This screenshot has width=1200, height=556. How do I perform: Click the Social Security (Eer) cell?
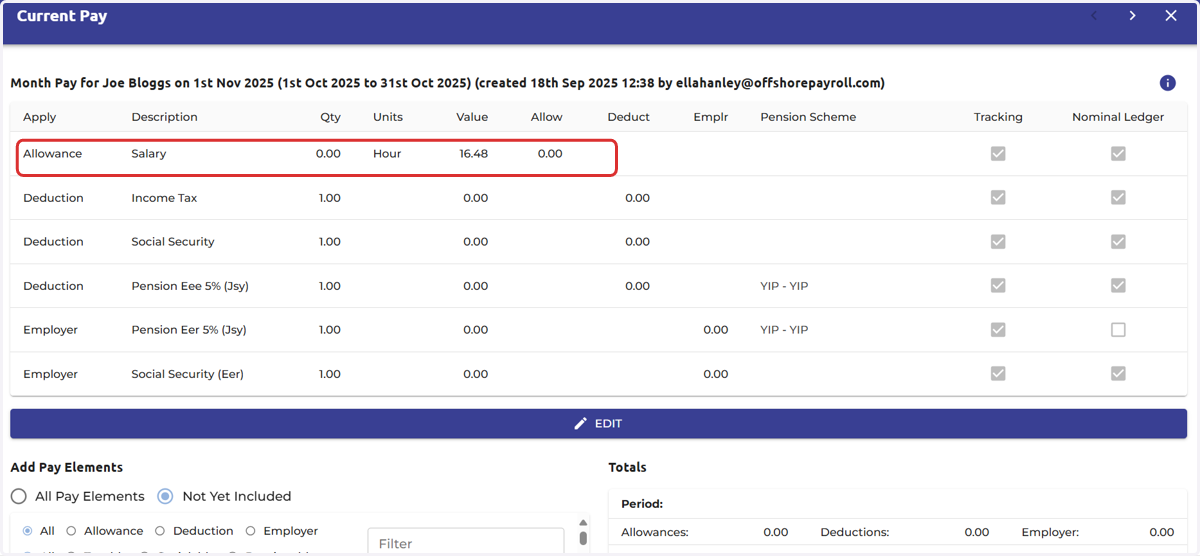click(x=187, y=374)
